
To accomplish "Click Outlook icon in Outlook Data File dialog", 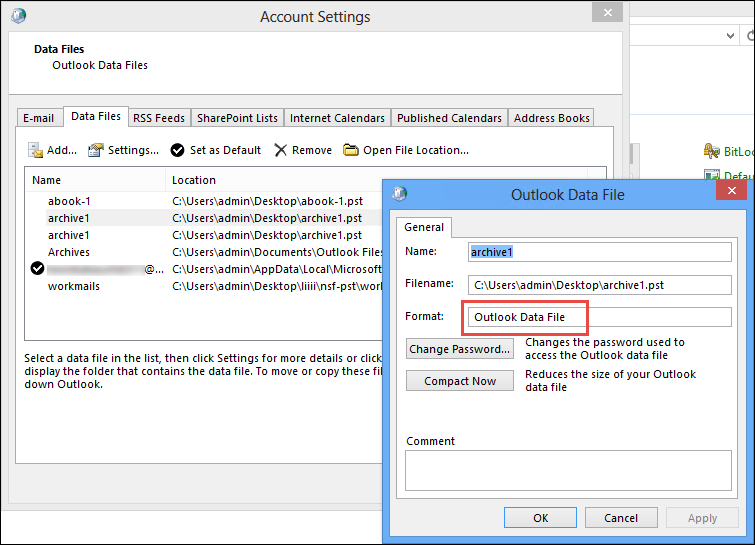I will pos(400,194).
